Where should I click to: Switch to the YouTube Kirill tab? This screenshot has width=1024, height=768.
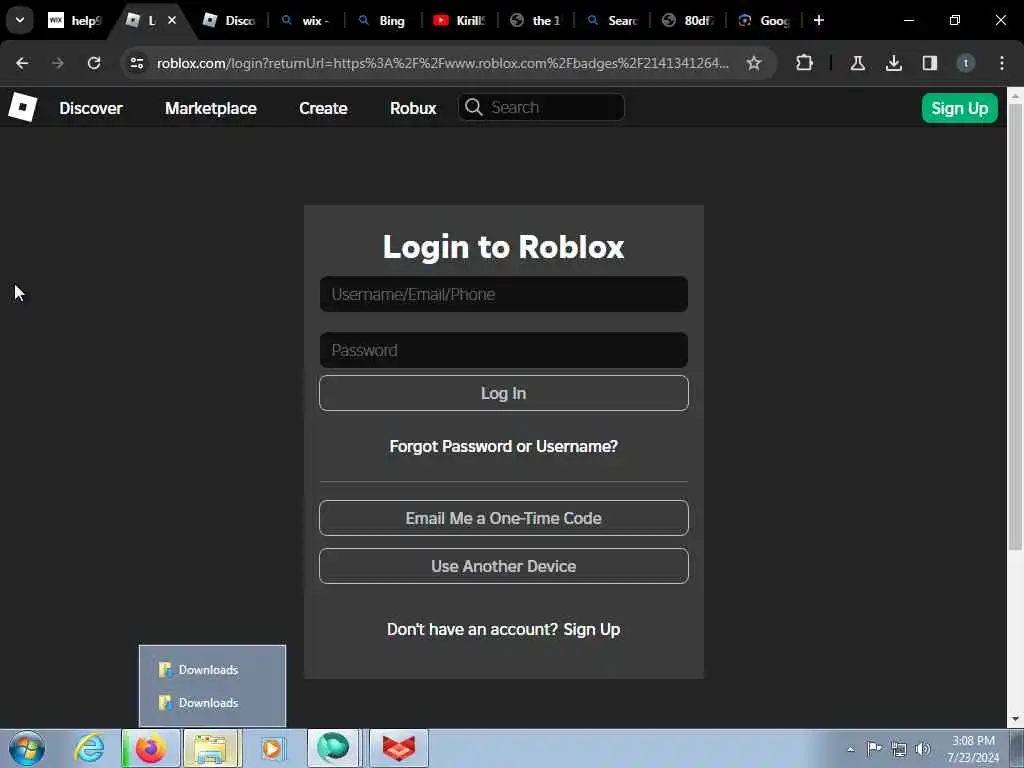460,20
